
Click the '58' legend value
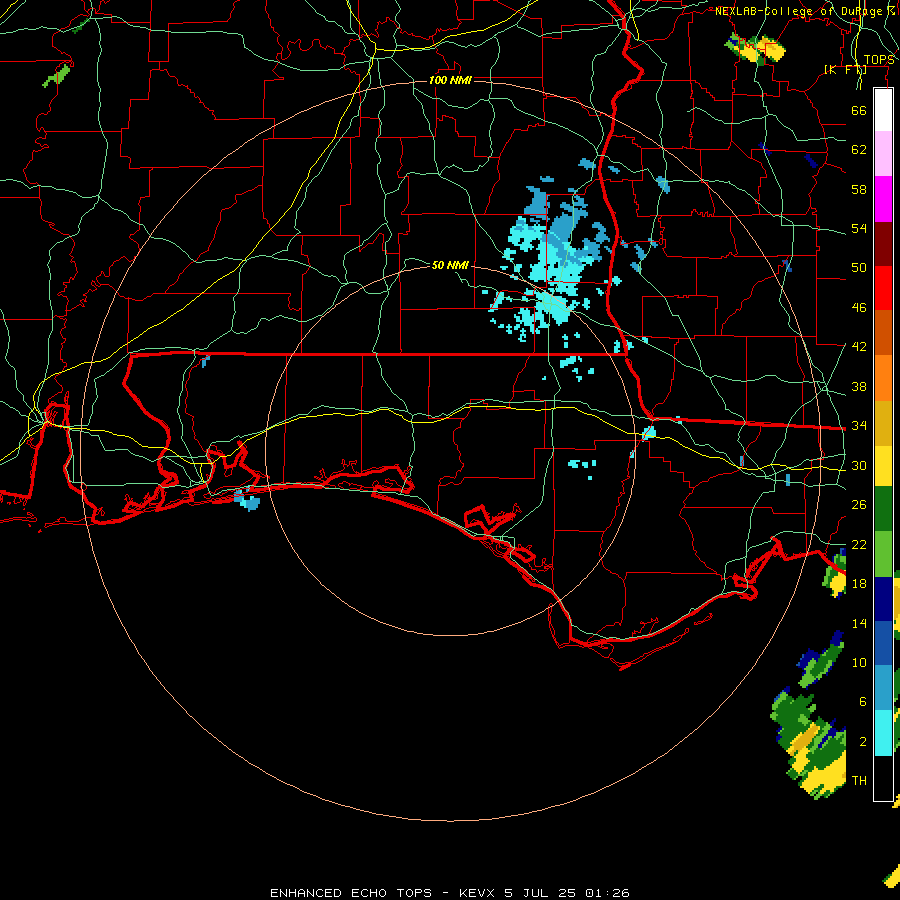(x=859, y=189)
